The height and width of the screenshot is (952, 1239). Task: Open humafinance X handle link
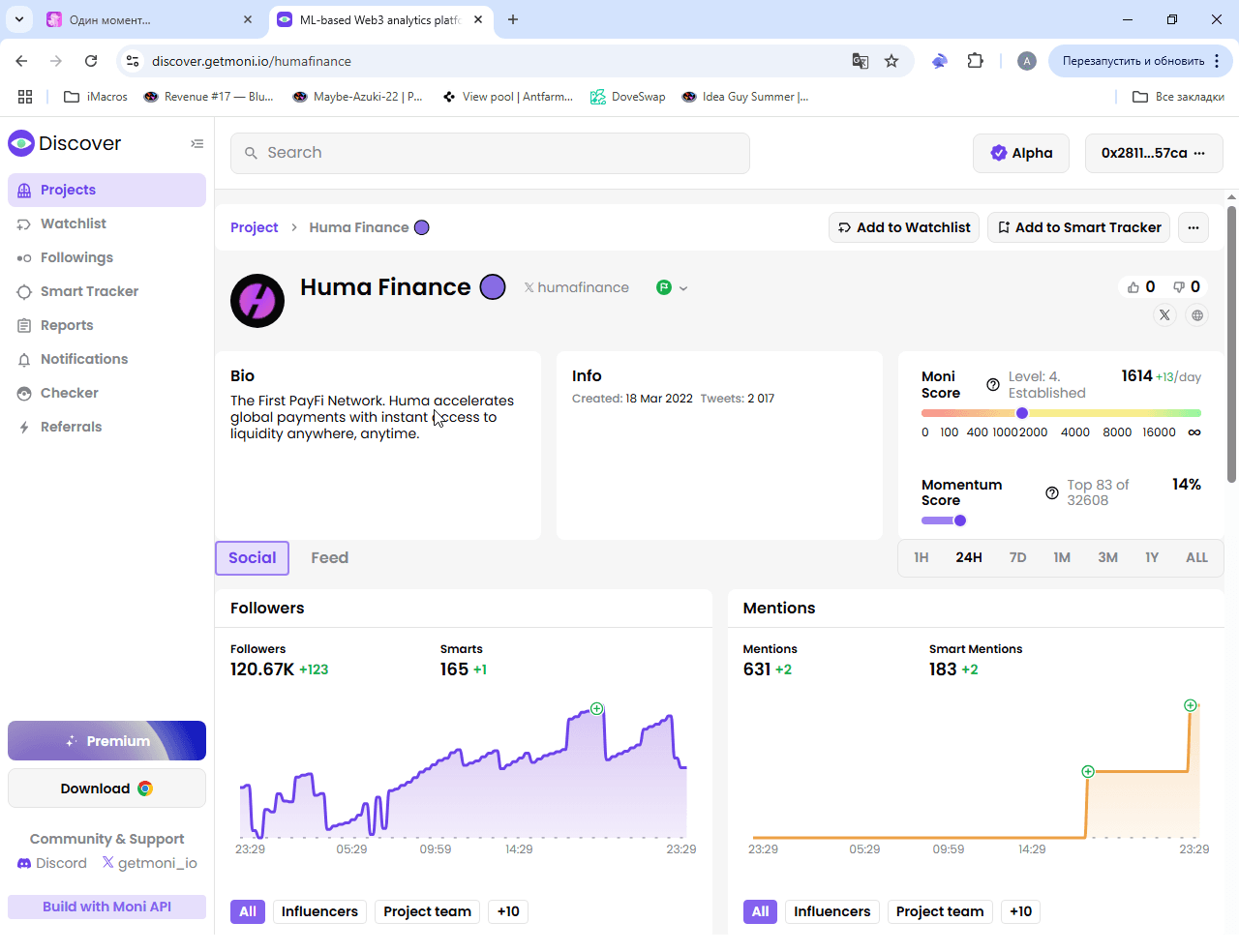(577, 287)
